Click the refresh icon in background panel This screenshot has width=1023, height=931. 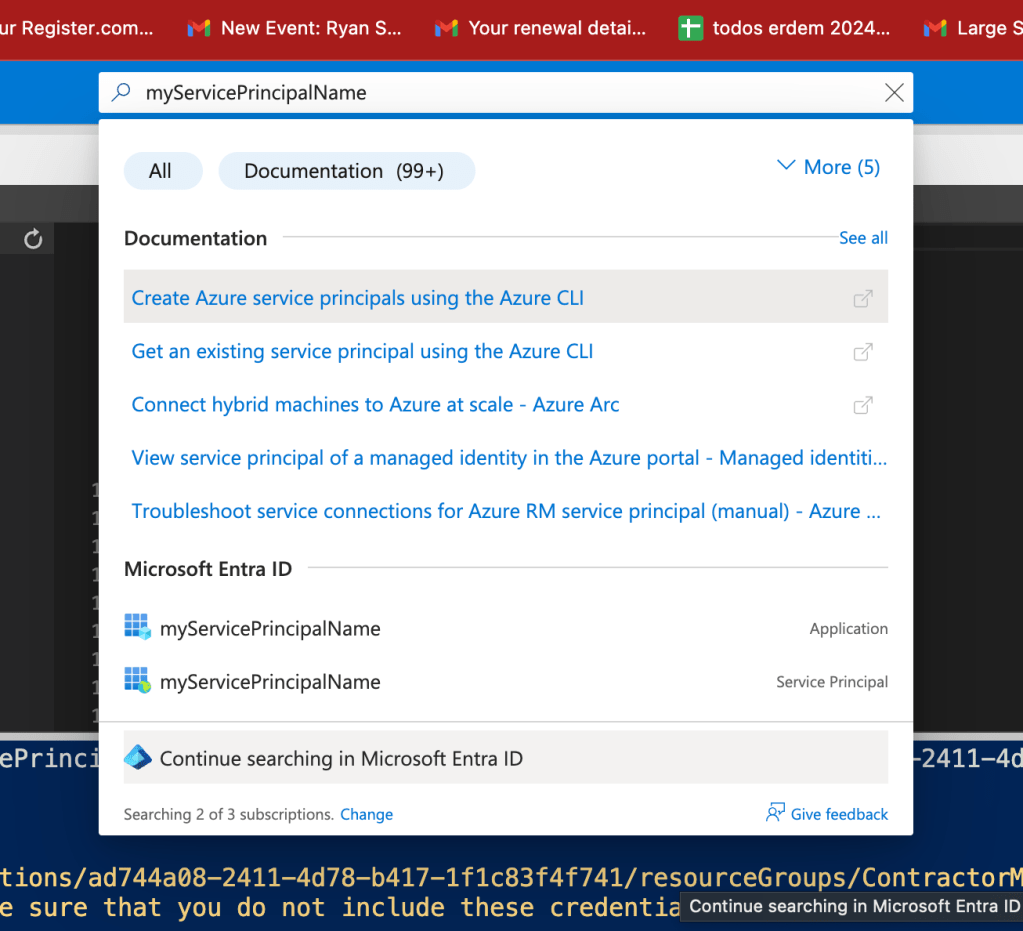coord(33,239)
